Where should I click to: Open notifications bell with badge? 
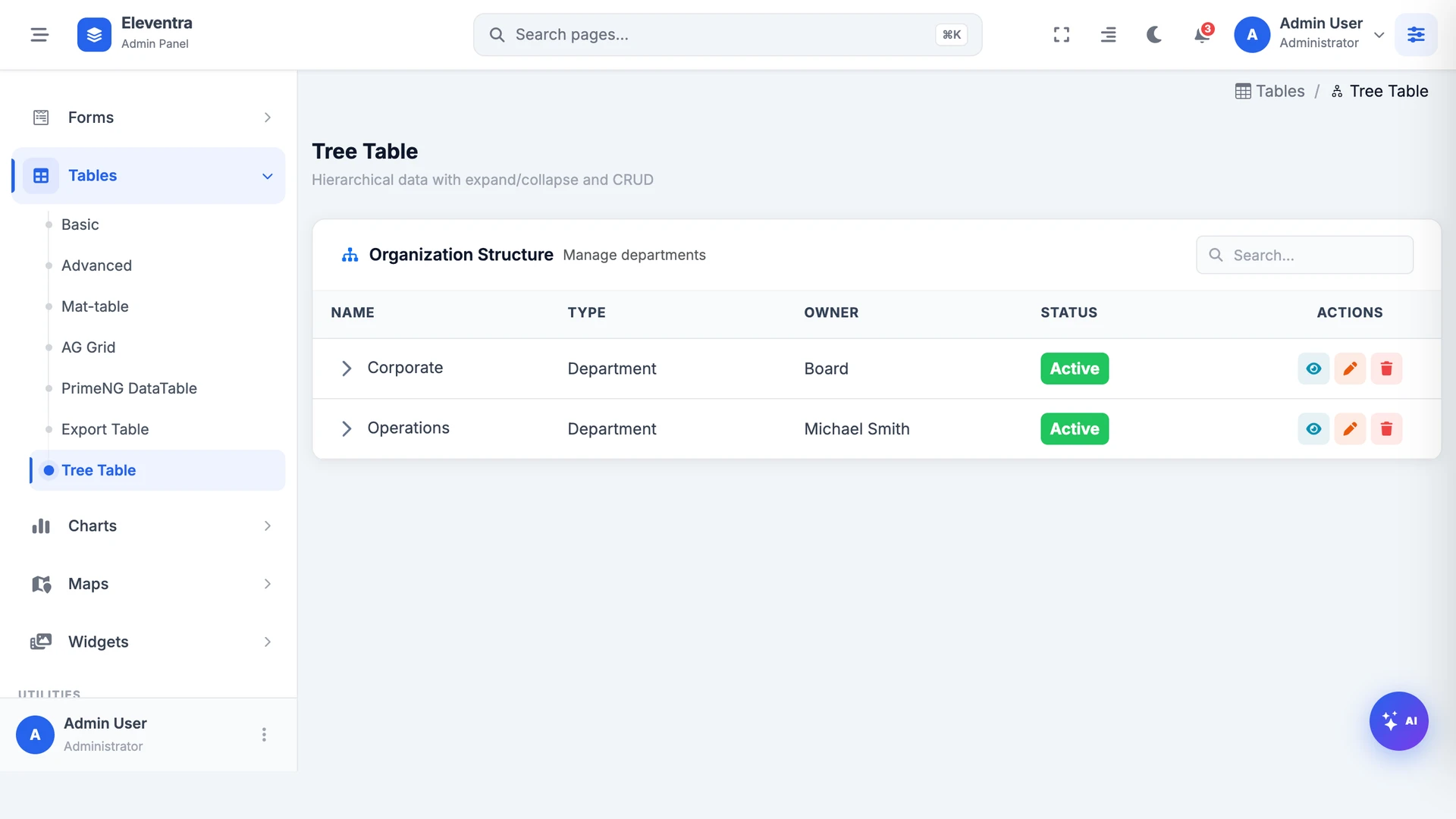[1202, 34]
